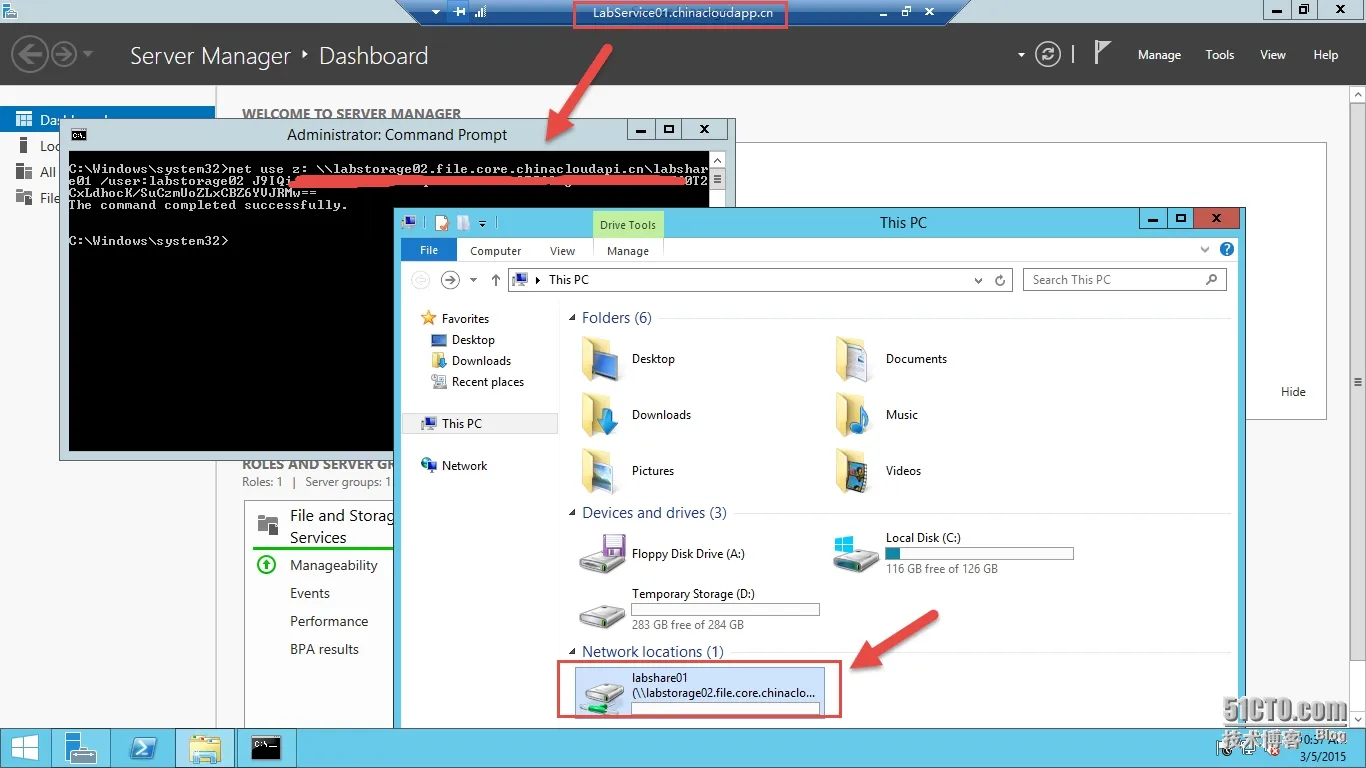Click Explorer New Folder quick access icon
This screenshot has height=768, width=1366.
[463, 223]
